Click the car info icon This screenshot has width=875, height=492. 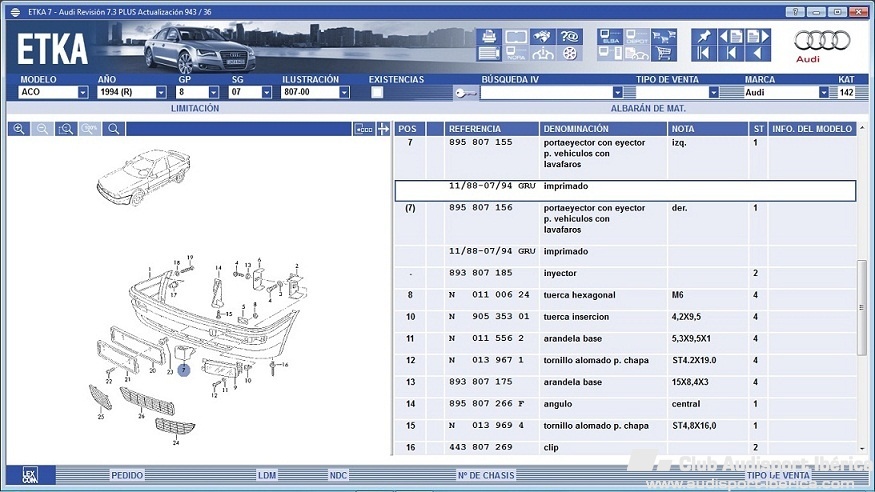(x=542, y=54)
